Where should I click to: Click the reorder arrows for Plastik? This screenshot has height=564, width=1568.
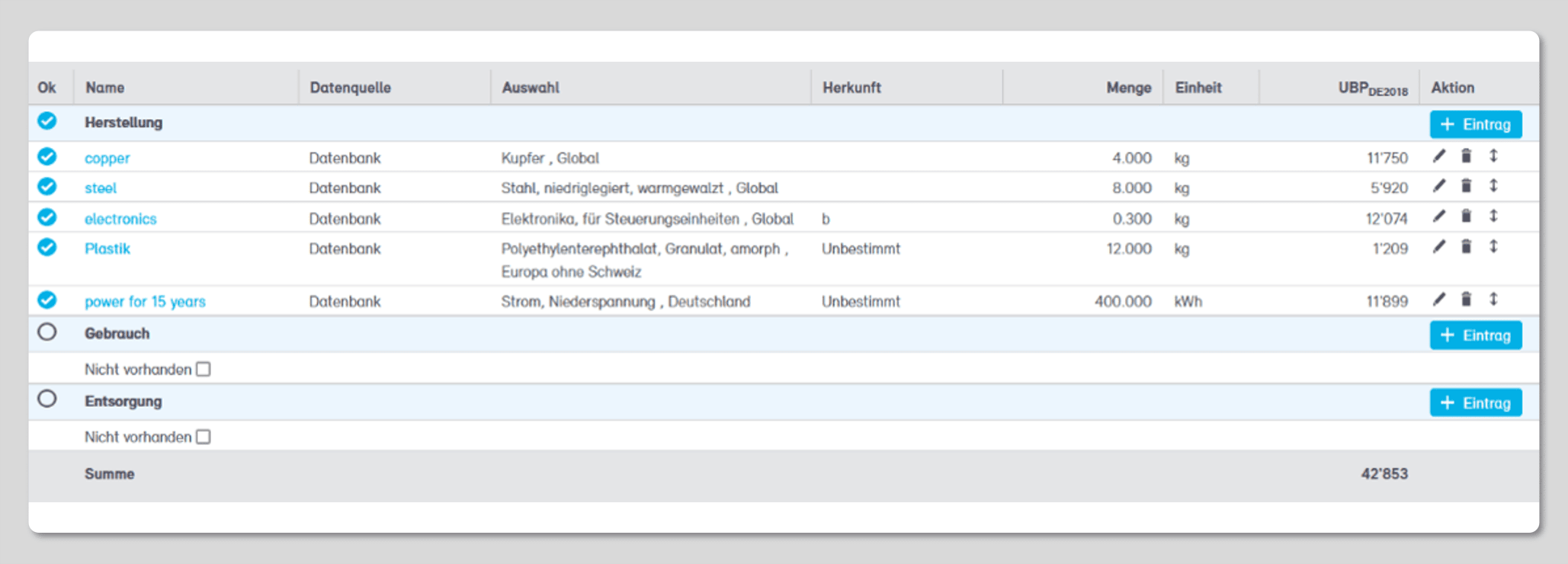click(x=1493, y=247)
